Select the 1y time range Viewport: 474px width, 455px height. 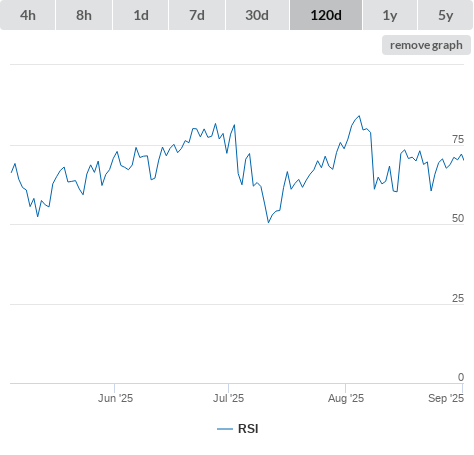point(390,15)
